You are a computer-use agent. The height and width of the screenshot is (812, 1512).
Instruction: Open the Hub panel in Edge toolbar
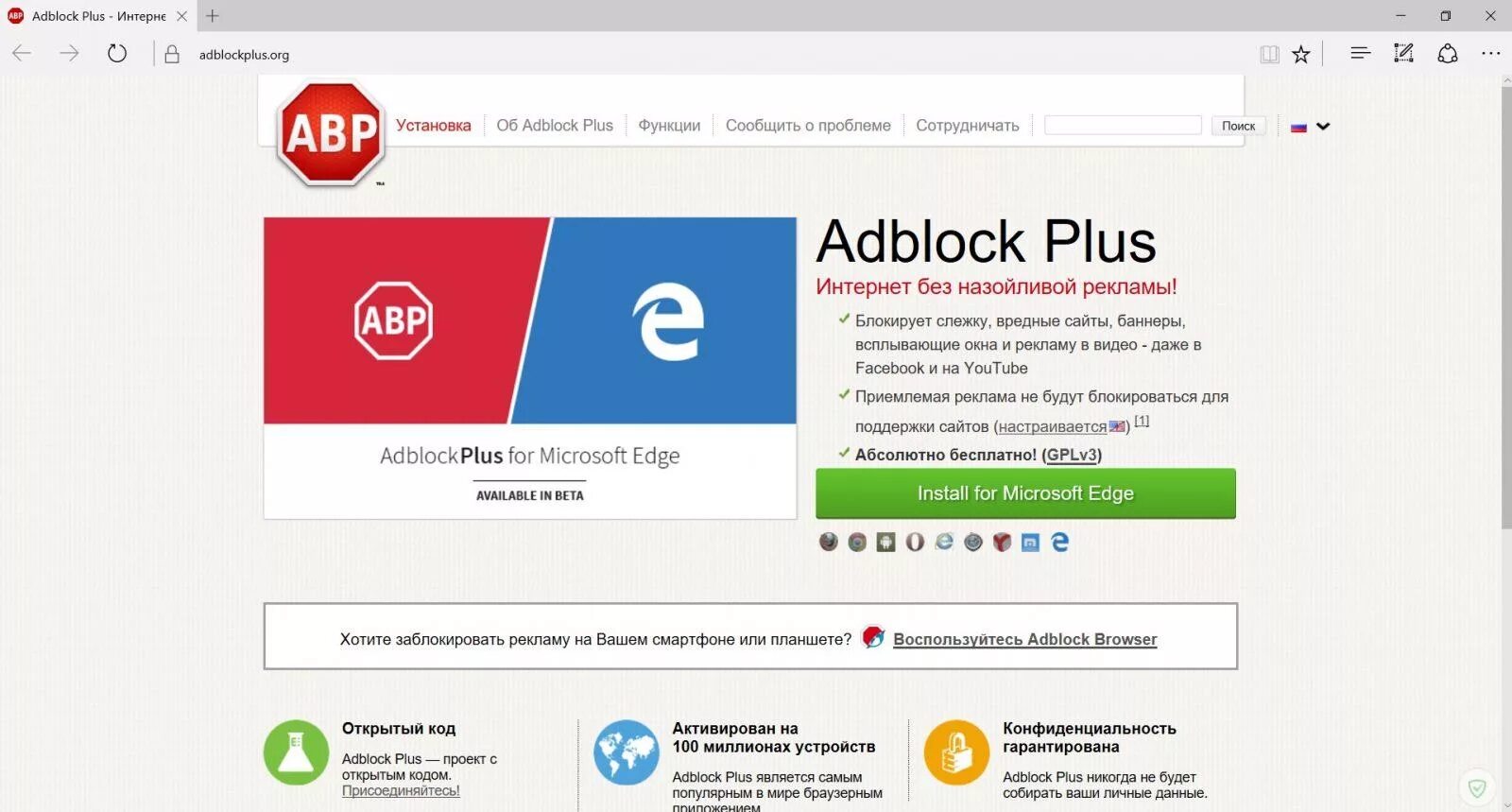(1361, 54)
